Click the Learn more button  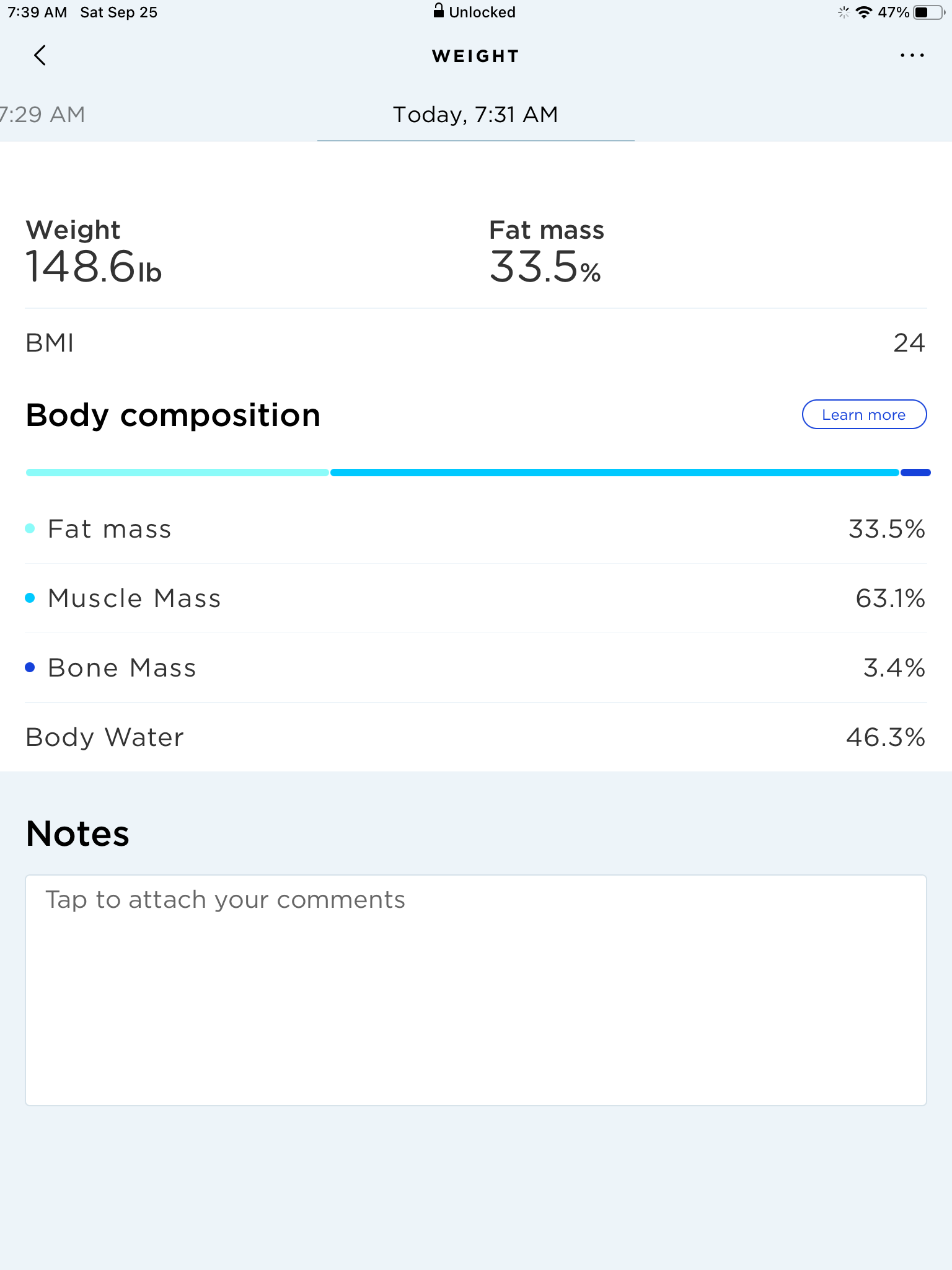click(x=864, y=414)
